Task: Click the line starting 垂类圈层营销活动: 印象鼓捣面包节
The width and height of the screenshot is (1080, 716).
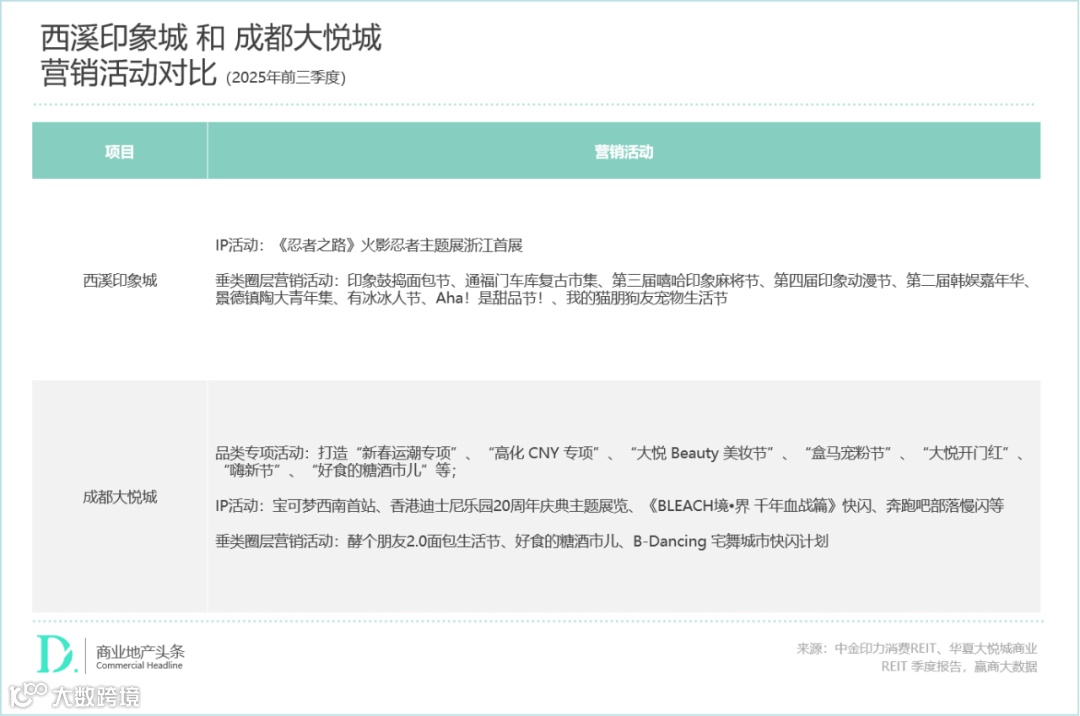Action: click(x=624, y=280)
